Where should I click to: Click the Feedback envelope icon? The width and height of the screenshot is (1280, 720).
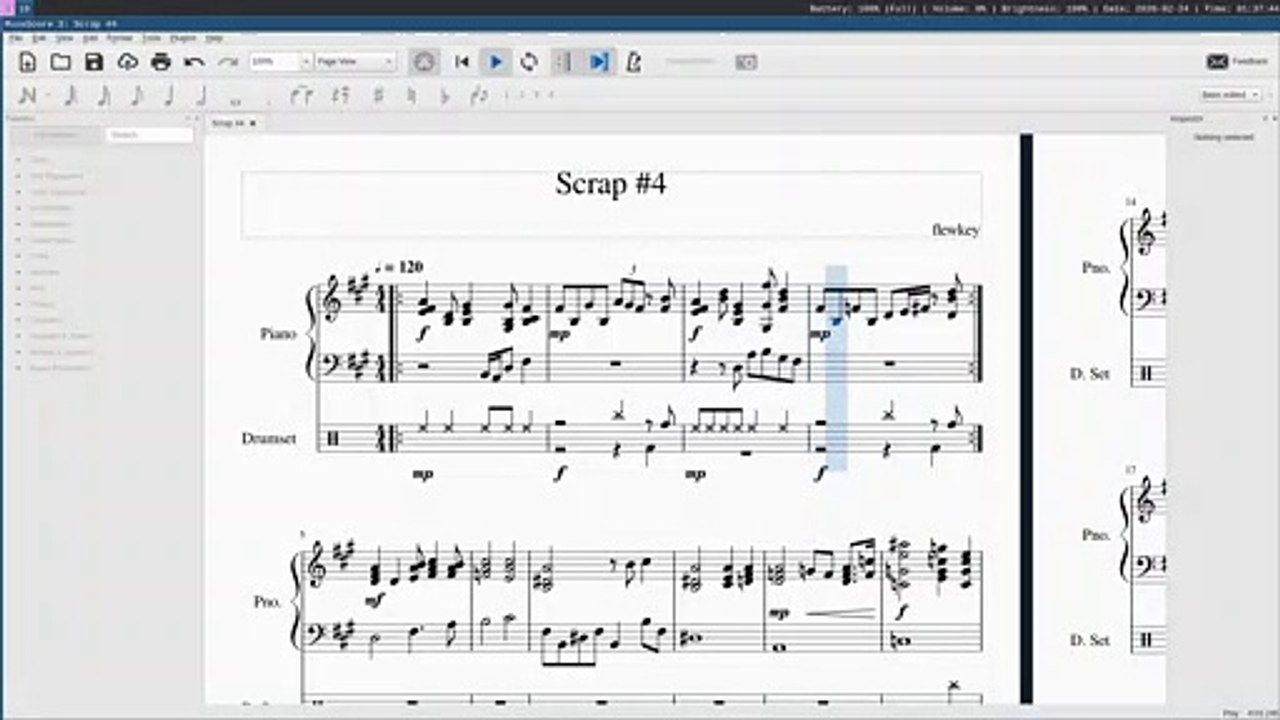tap(1217, 61)
